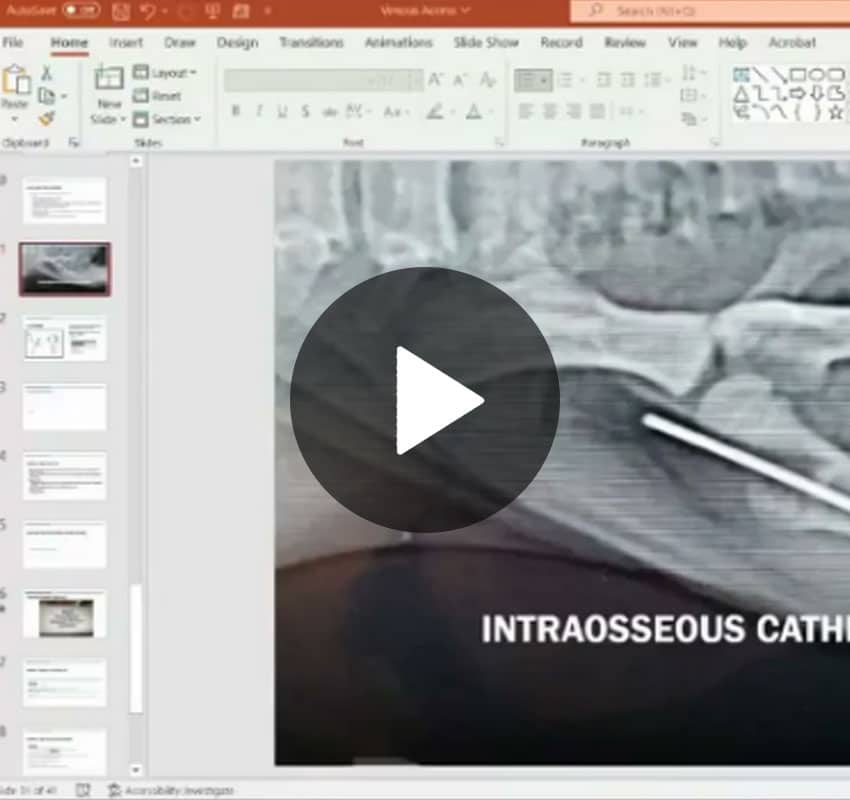Viewport: 850px width, 800px height.
Task: Click the spell check status bar icon
Action: point(82,790)
